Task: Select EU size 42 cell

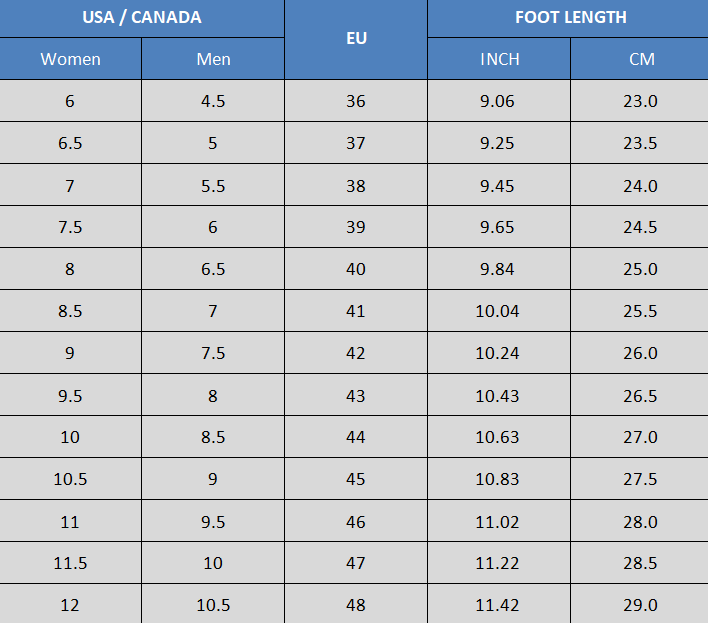Action: pos(356,353)
